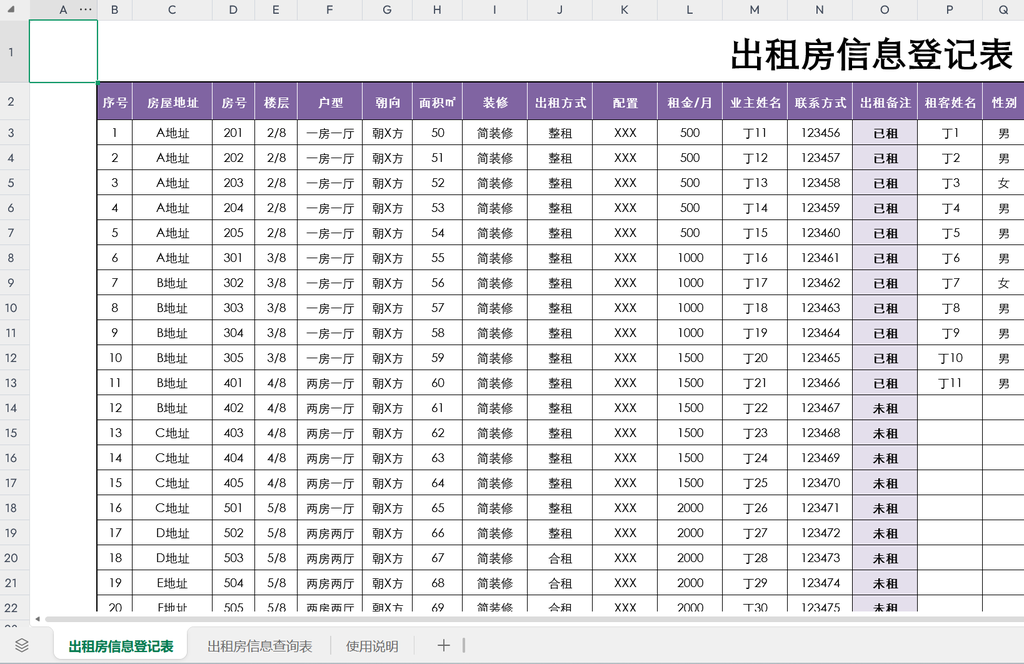Image resolution: width=1024 pixels, height=664 pixels.
Task: Switch to 出租房信息查询表 sheet tab
Action: (x=259, y=646)
